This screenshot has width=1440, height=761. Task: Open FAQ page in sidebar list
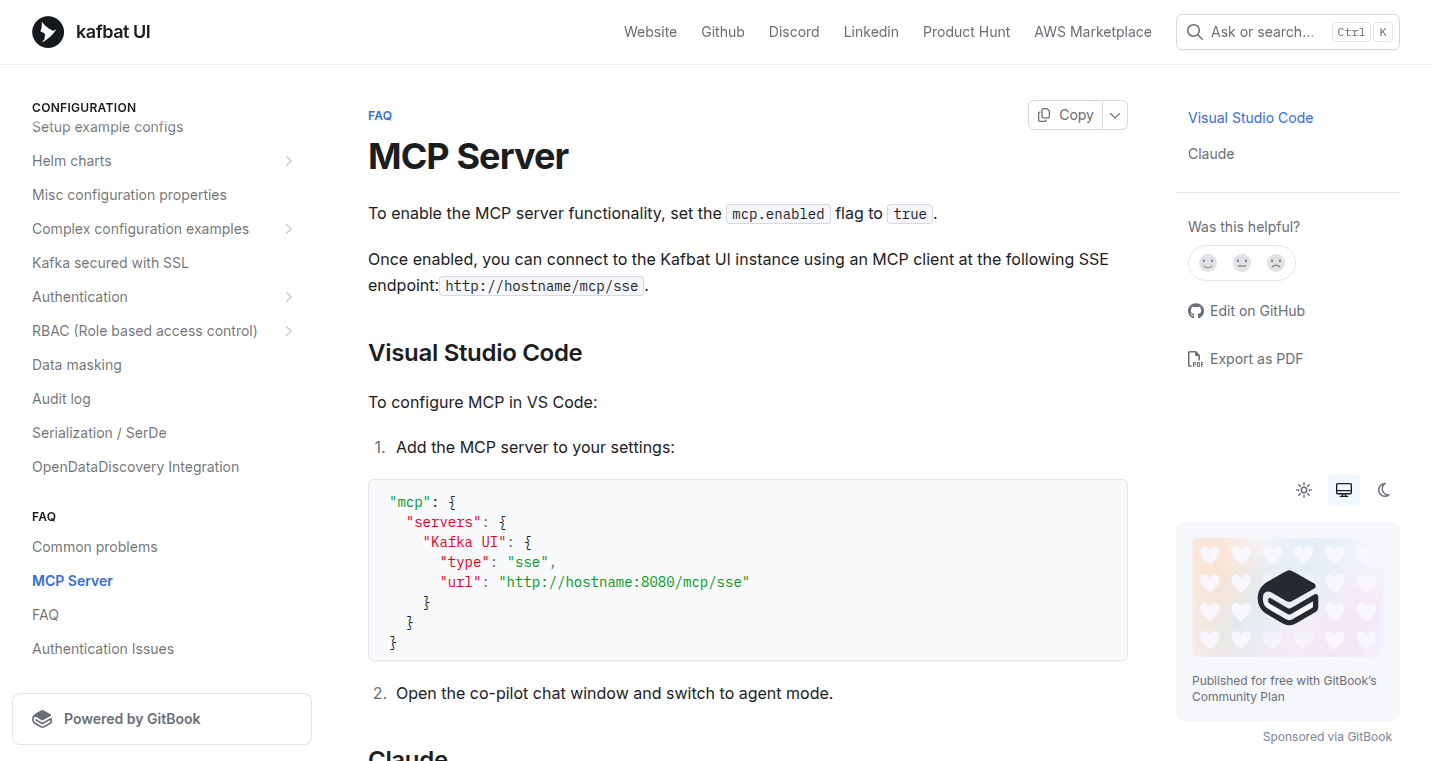point(45,615)
